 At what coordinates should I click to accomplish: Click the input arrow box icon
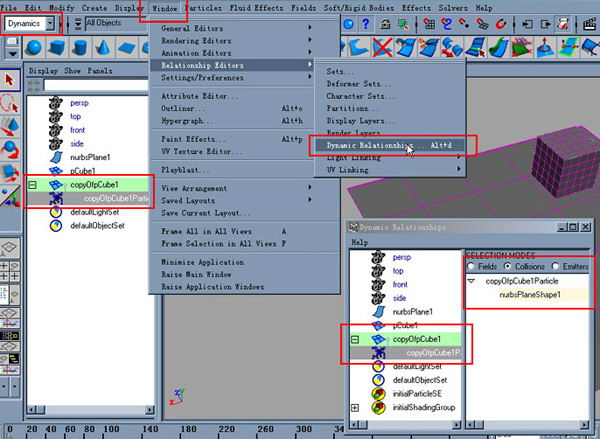[x=527, y=24]
